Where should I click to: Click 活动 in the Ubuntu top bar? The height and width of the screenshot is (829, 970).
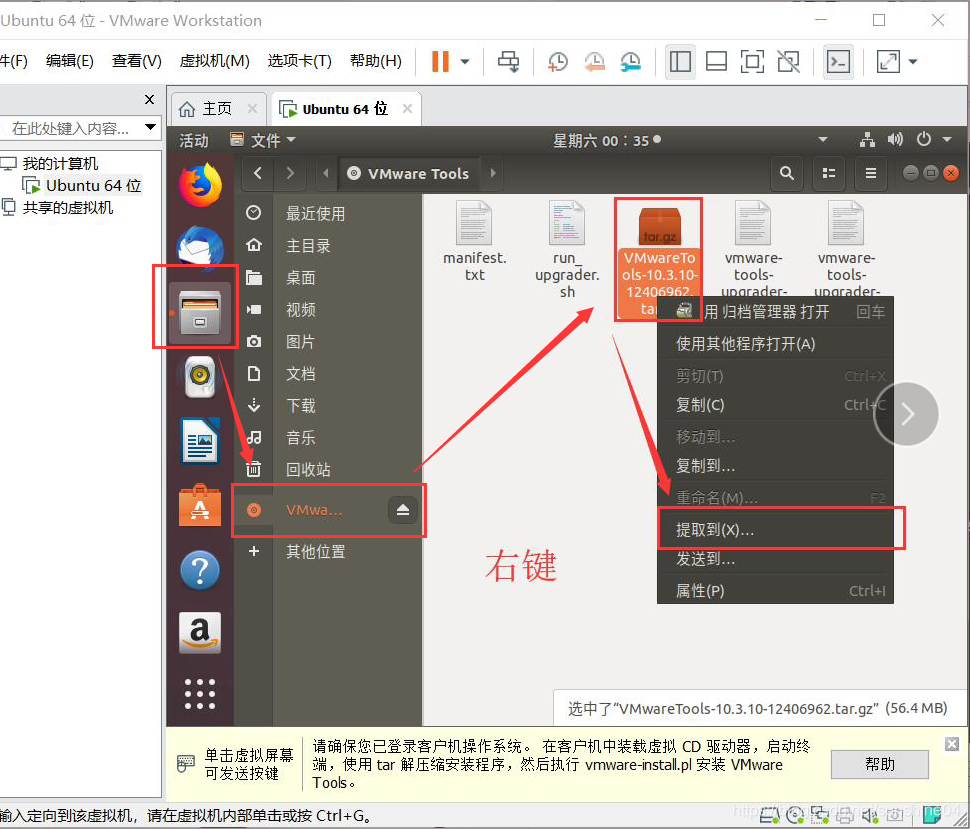[194, 141]
